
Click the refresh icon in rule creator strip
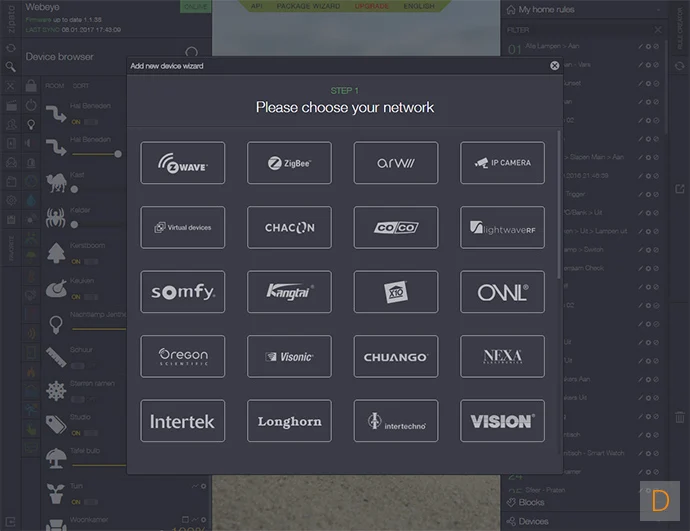680,66
